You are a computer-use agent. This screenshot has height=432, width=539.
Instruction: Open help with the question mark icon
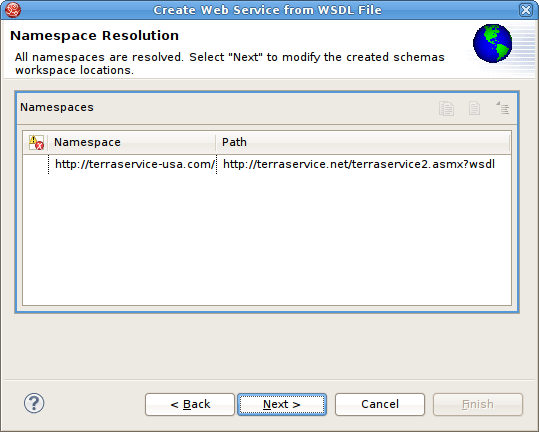(x=34, y=403)
